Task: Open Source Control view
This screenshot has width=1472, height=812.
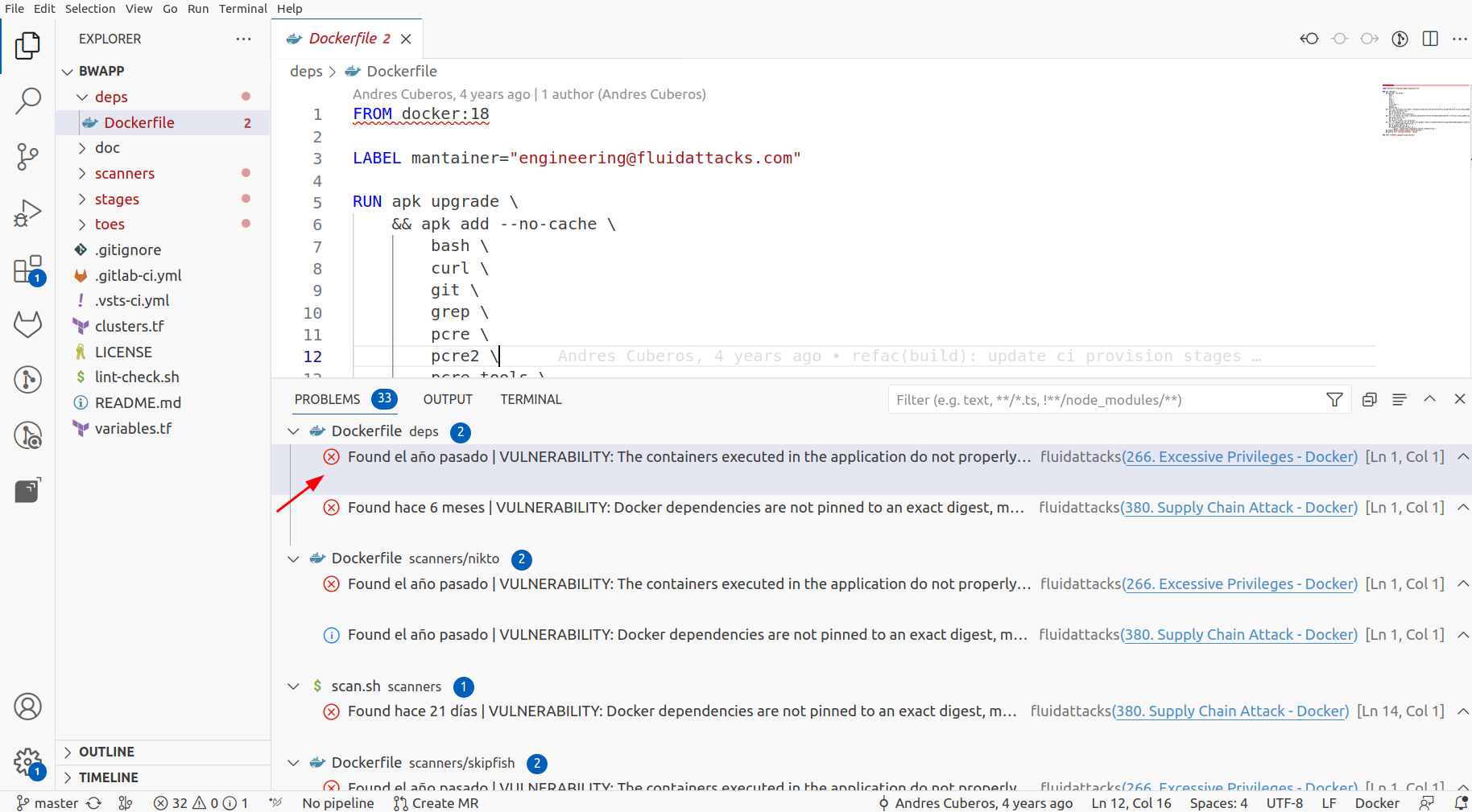Action: point(28,157)
